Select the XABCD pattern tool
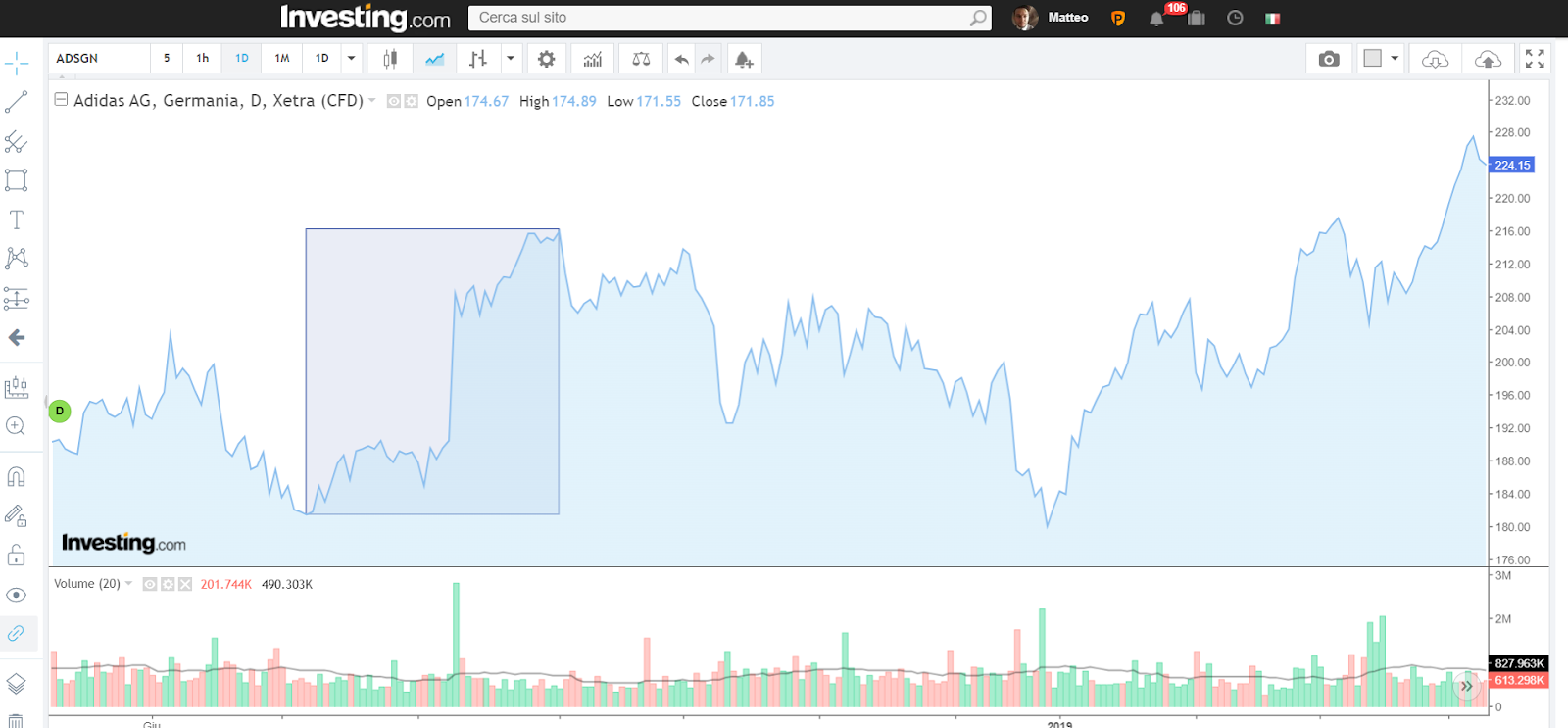Viewport: 1568px width, 728px height. (x=17, y=259)
